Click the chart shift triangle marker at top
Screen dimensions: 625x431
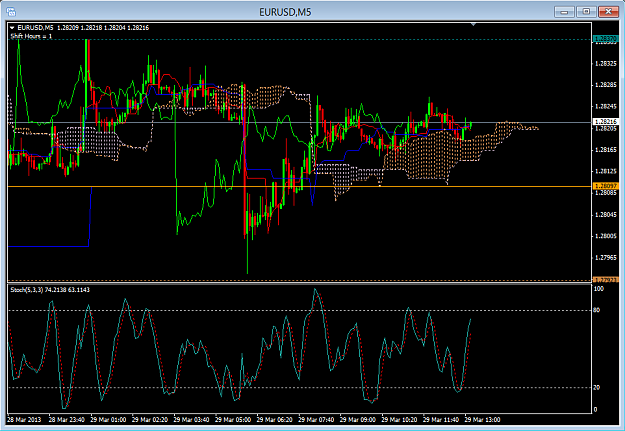473,25
